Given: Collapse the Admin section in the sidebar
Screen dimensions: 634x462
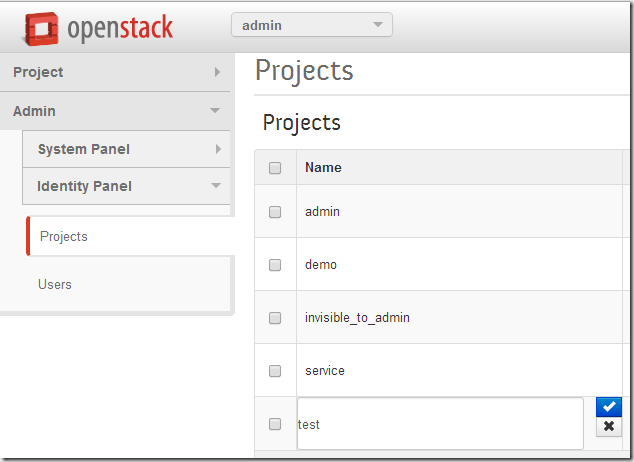Looking at the screenshot, I should click(115, 111).
